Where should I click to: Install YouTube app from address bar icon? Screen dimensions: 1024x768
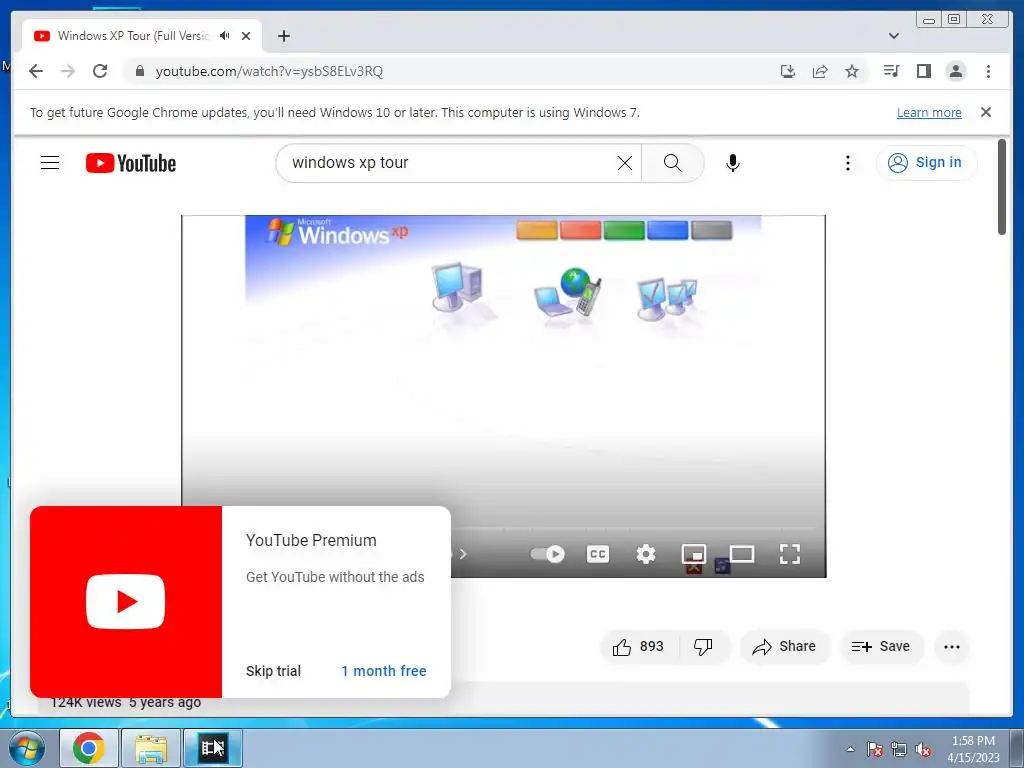pyautogui.click(x=788, y=71)
